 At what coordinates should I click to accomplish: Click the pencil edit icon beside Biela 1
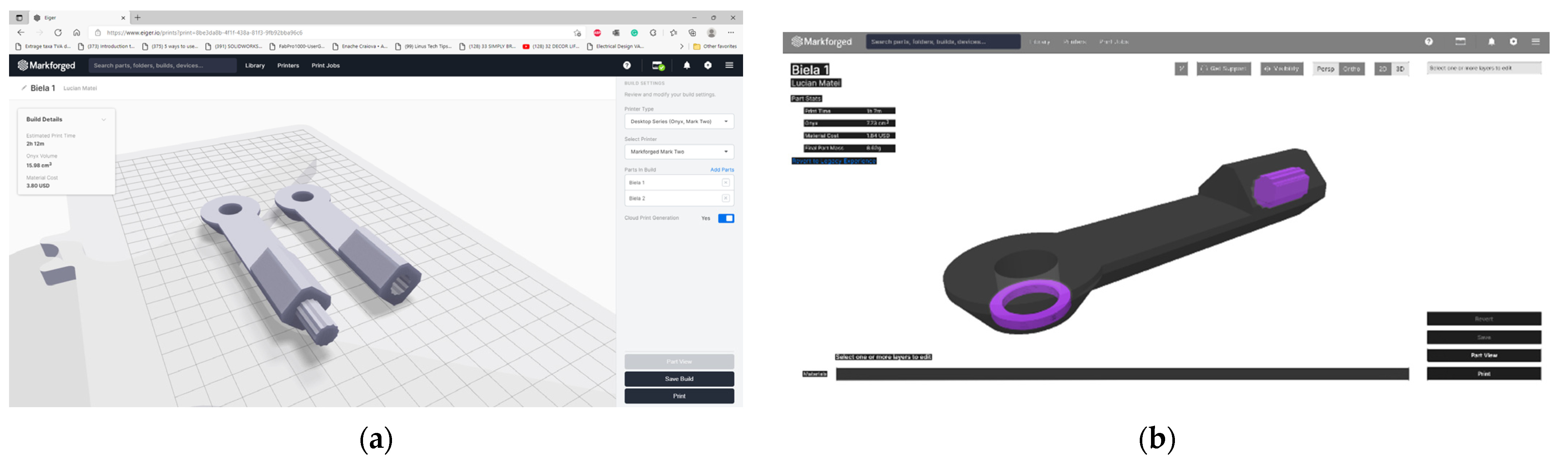point(24,88)
